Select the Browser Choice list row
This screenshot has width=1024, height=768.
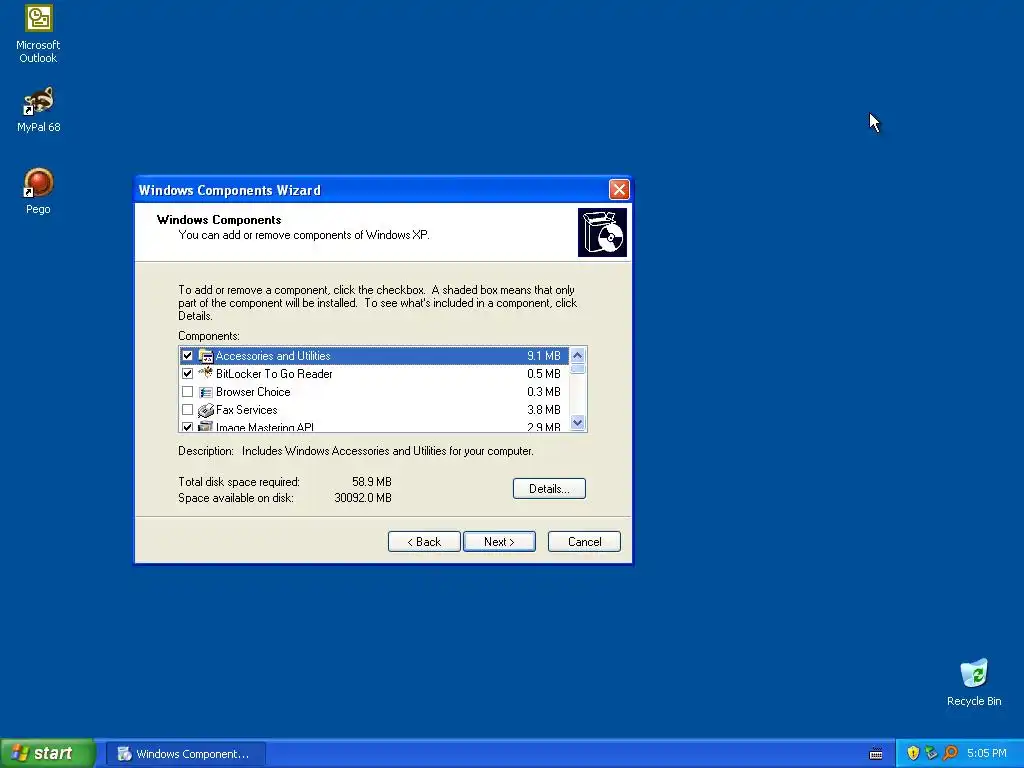coord(374,392)
